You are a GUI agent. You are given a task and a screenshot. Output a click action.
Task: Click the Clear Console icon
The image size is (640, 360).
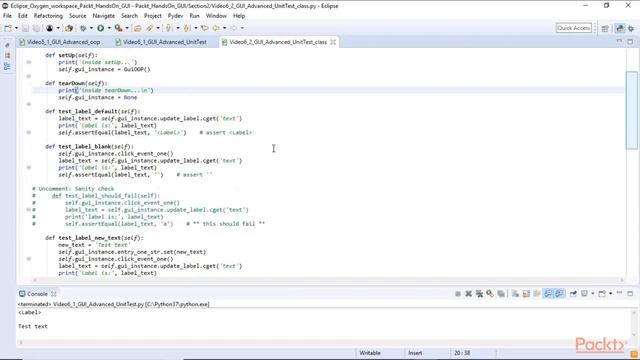click(x=516, y=294)
